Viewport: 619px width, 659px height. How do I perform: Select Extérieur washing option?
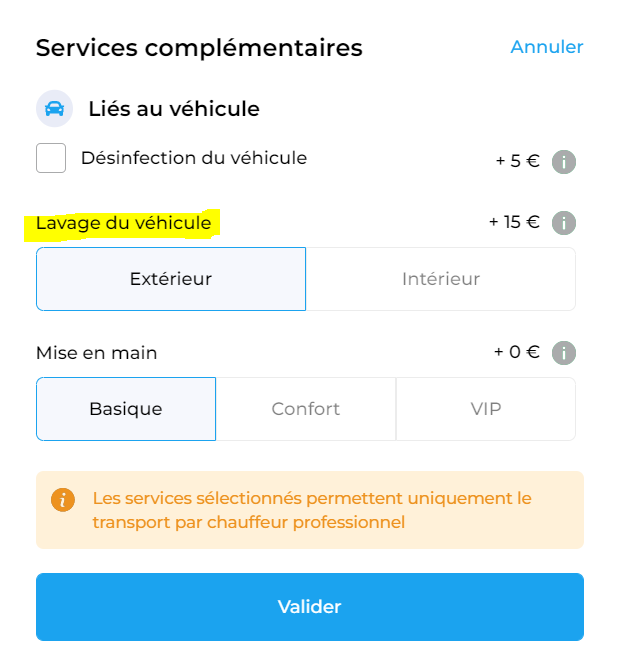(x=171, y=279)
